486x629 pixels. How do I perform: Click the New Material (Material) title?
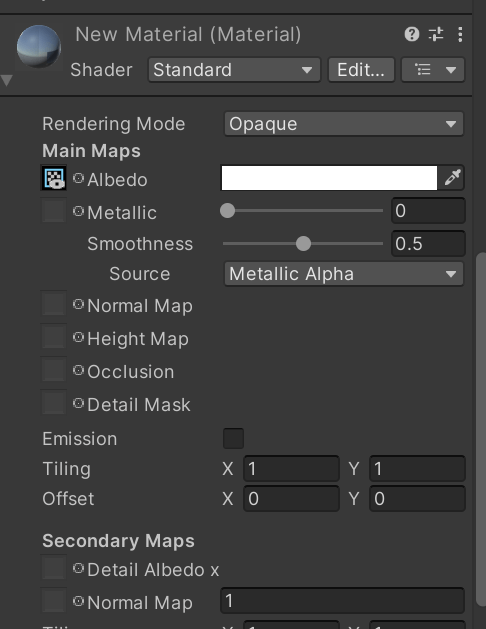(x=188, y=34)
